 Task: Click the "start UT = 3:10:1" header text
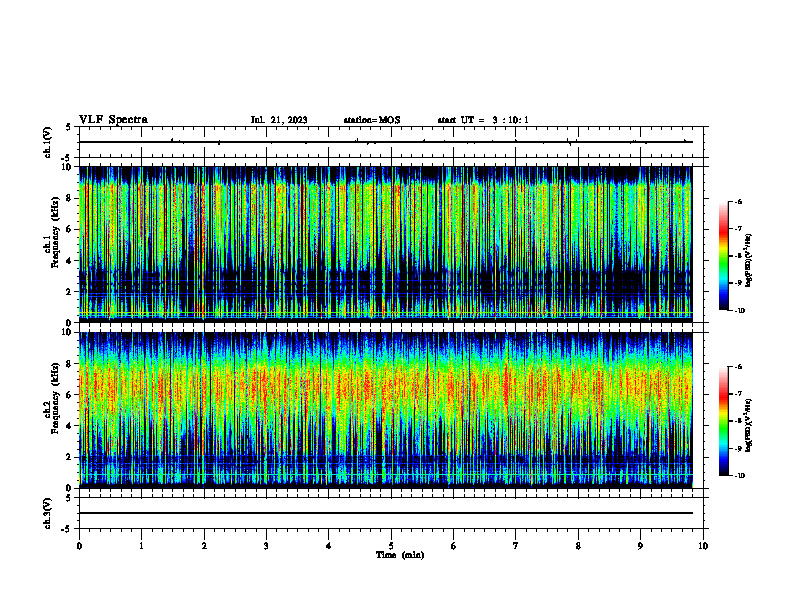[x=483, y=120]
